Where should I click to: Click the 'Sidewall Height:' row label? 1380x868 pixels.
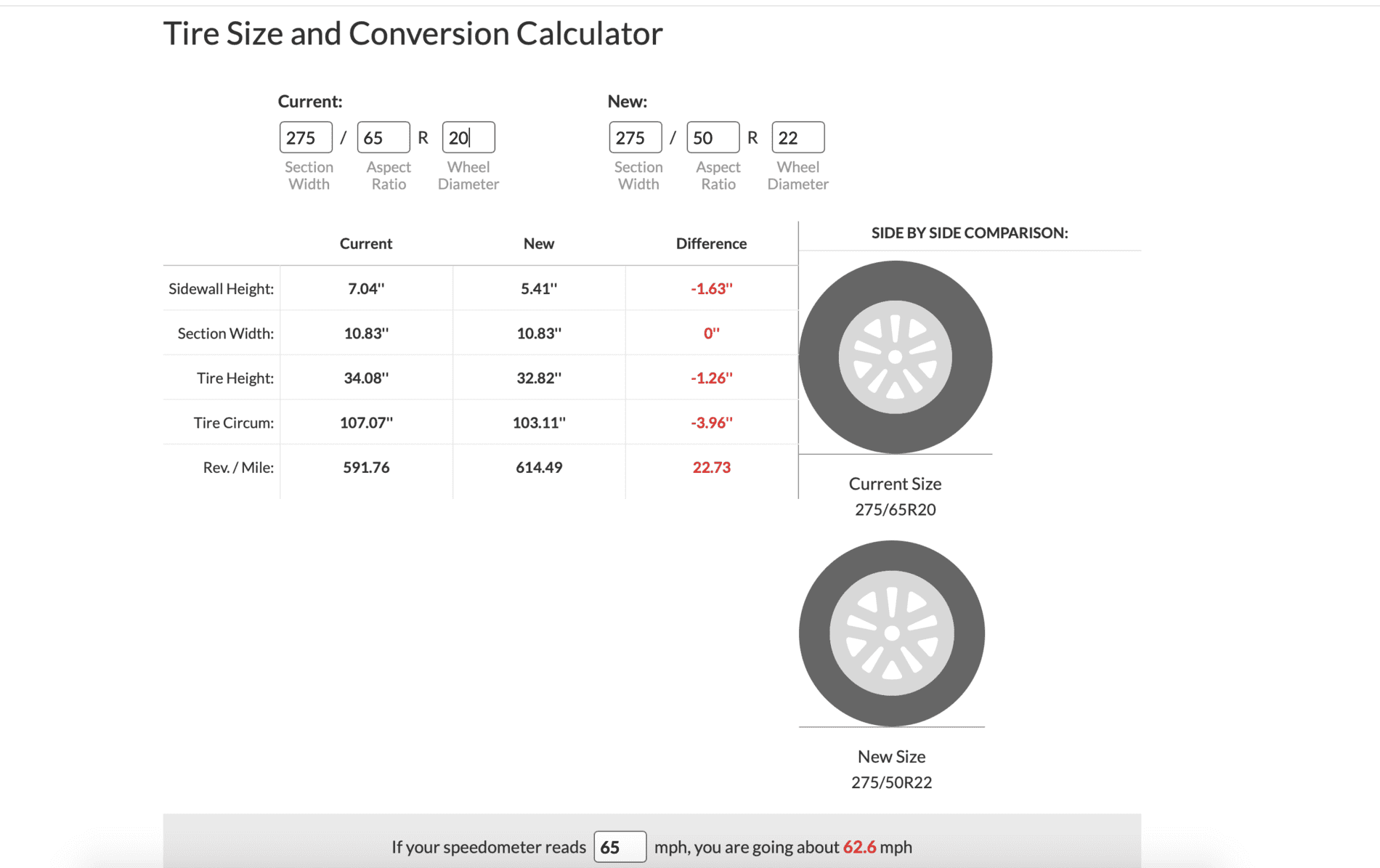click(x=222, y=288)
